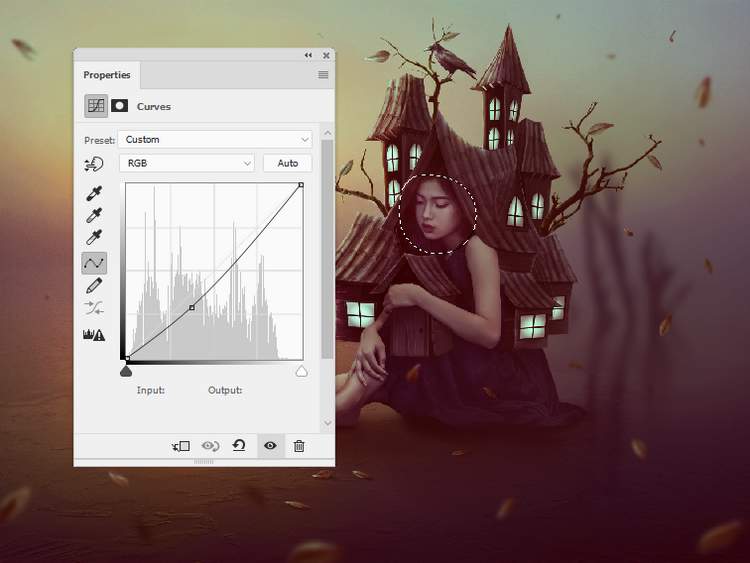The width and height of the screenshot is (750, 563).
Task: Reset to adjustment defaults
Action: [239, 446]
